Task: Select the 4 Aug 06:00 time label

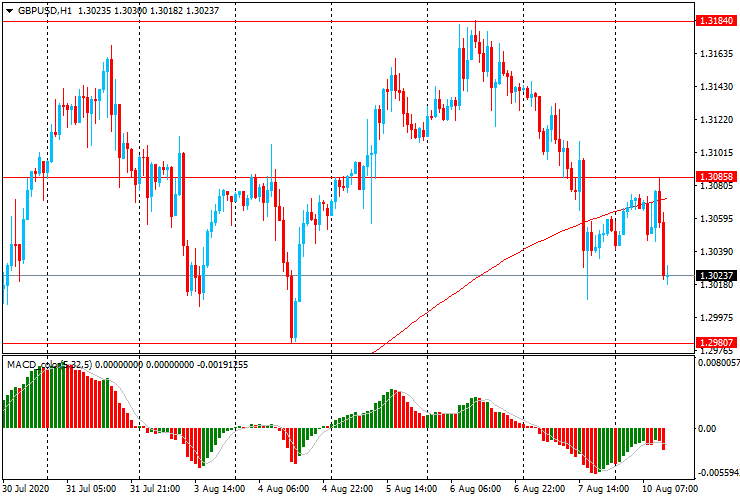Action: (x=284, y=488)
